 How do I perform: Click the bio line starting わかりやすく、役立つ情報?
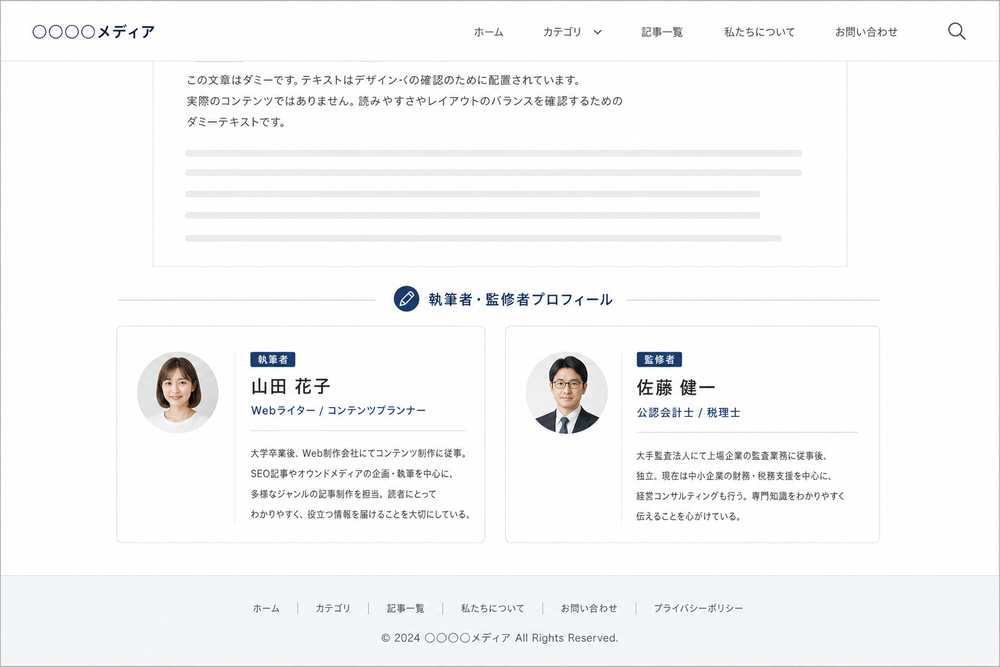pyautogui.click(x=360, y=515)
